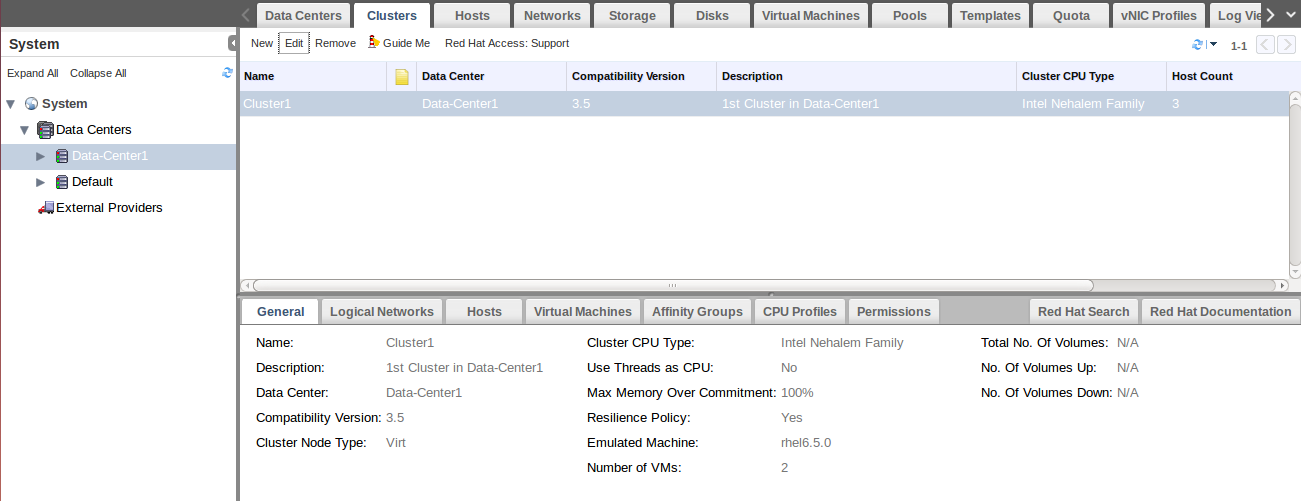Screen dimensions: 1301x501
Task: Open the Storage tab
Action: [x=632, y=15]
